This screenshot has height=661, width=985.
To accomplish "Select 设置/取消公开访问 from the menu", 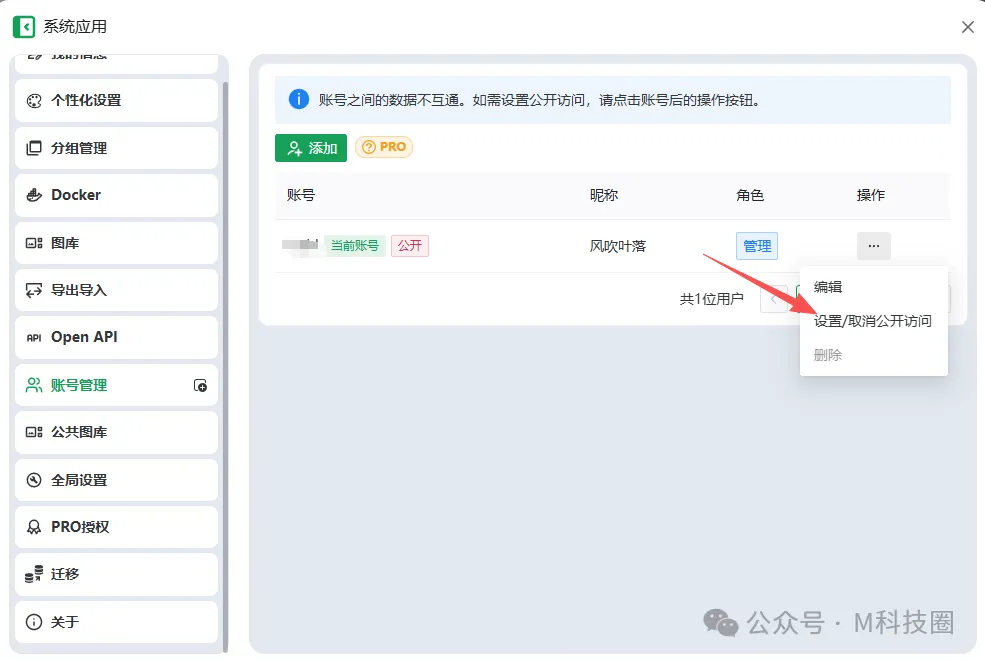I will click(x=873, y=320).
